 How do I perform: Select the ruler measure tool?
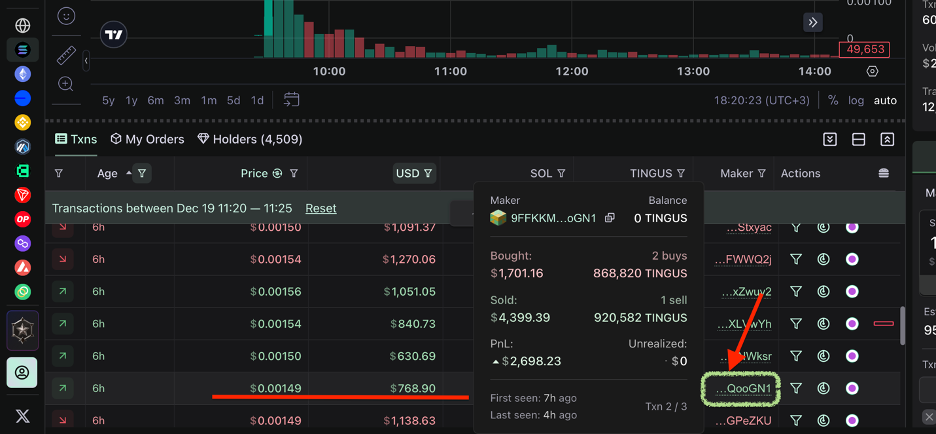click(x=66, y=54)
